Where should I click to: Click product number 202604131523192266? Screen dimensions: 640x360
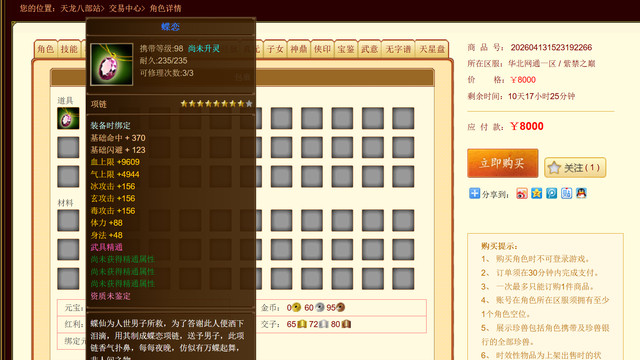pos(551,47)
